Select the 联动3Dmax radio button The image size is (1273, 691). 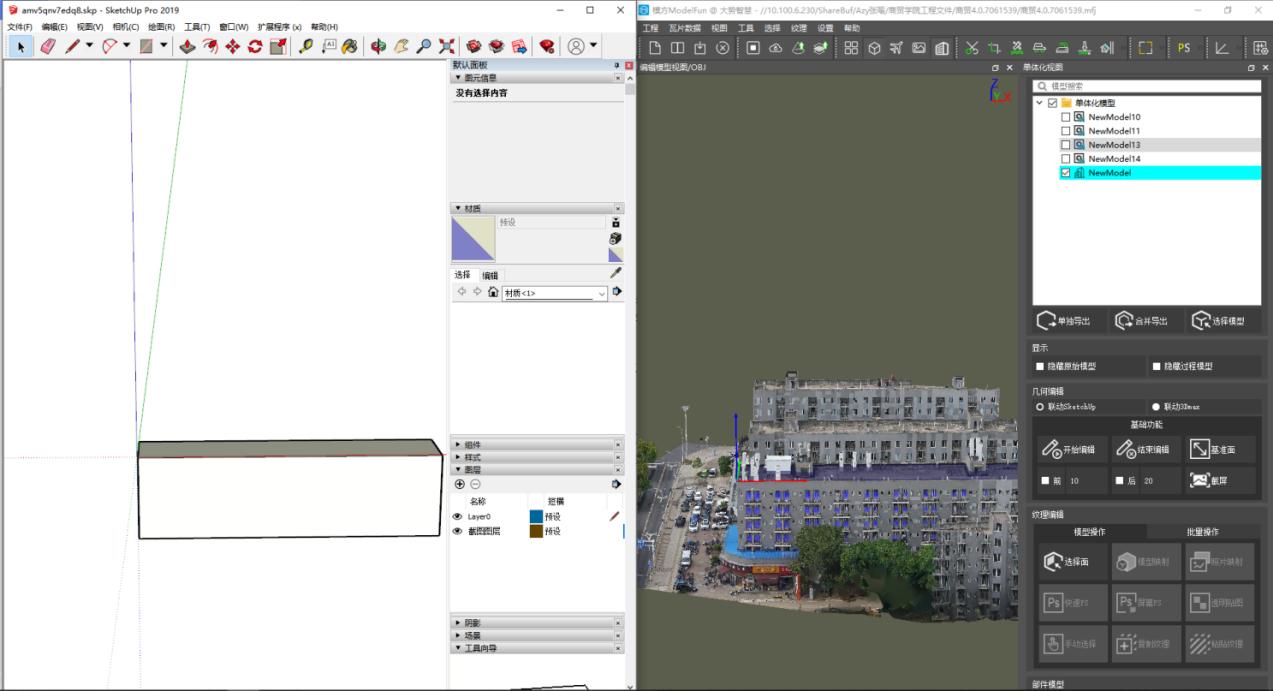point(1157,407)
